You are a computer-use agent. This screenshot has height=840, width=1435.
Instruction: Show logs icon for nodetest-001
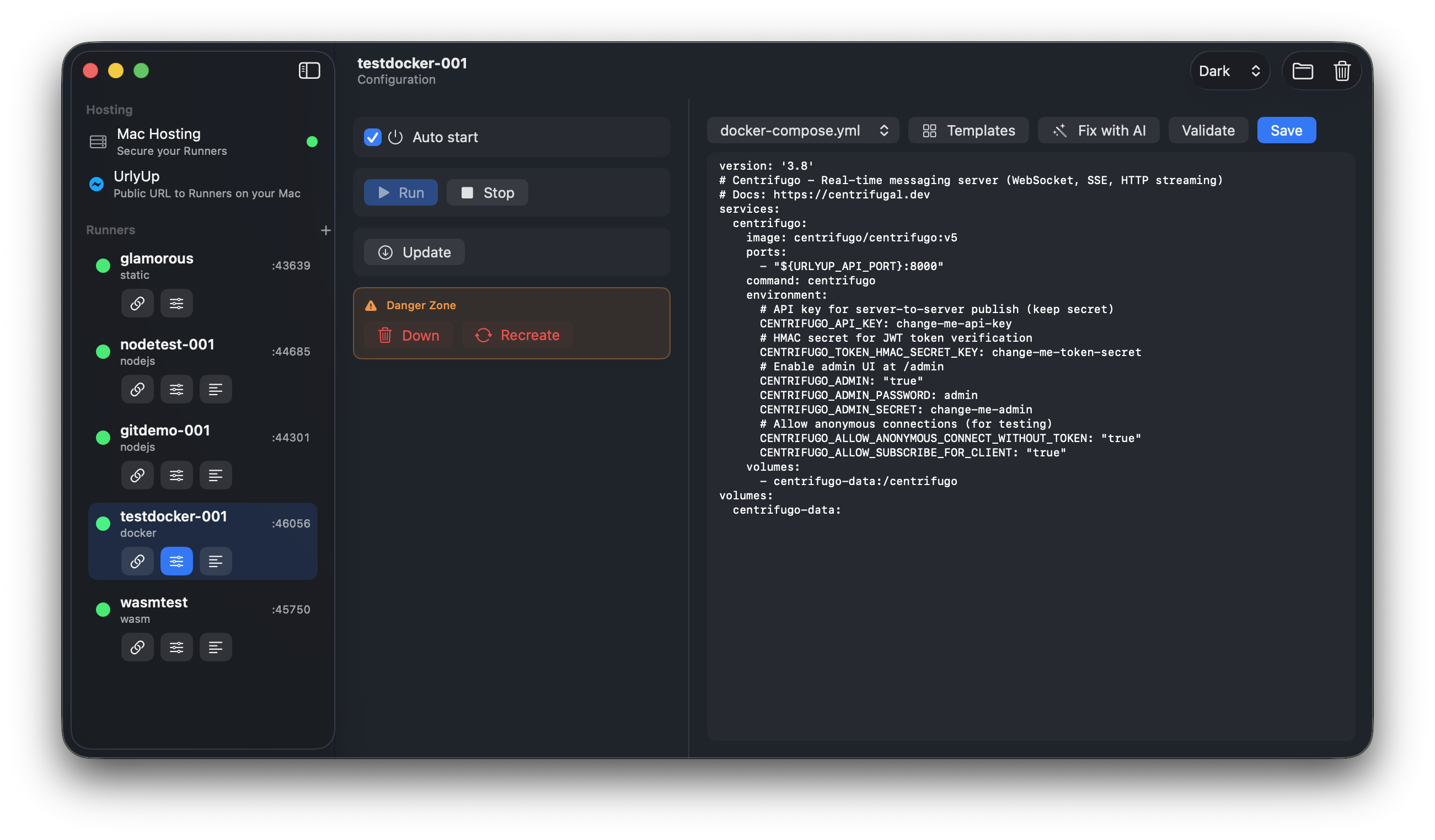coord(216,389)
